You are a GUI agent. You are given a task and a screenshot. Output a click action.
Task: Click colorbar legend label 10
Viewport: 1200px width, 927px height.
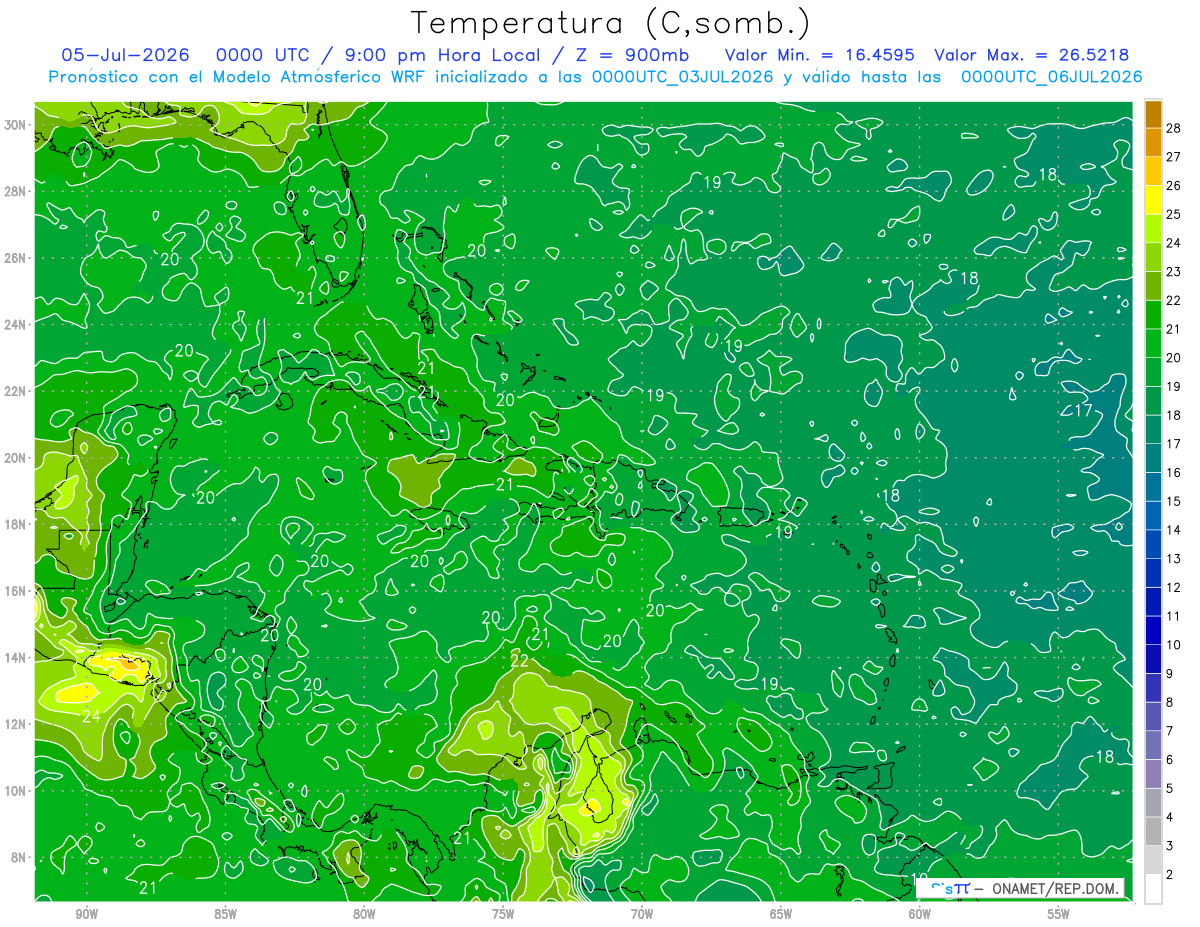pos(1174,645)
